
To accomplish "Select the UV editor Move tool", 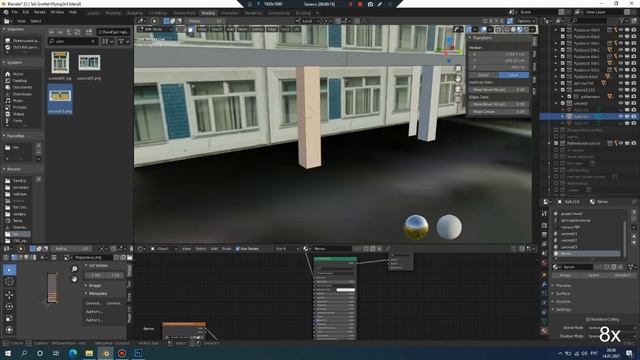I will pos(9,294).
